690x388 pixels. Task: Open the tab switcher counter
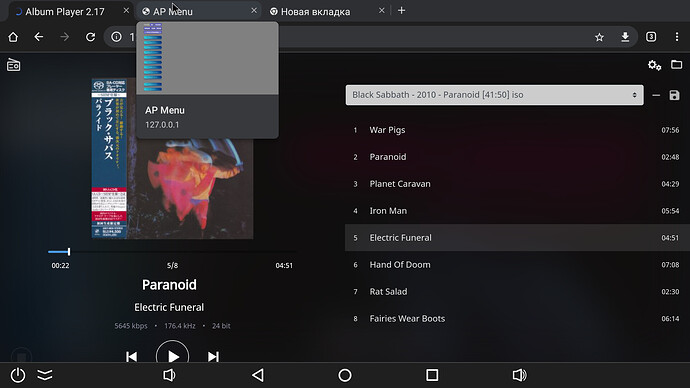coord(651,37)
